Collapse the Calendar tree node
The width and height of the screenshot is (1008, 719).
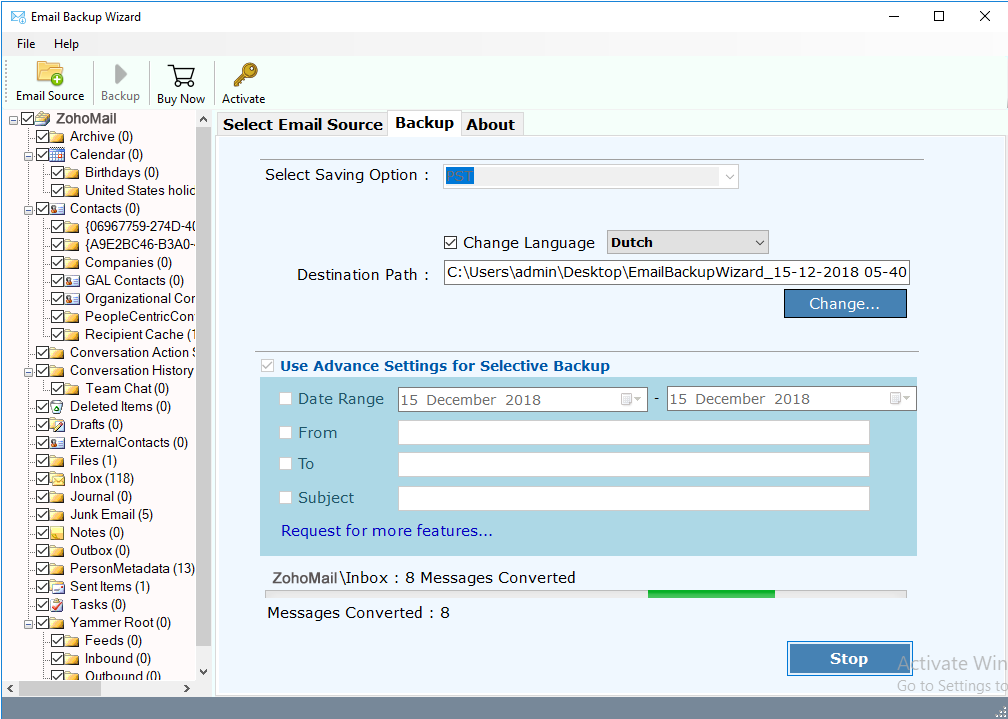28,156
